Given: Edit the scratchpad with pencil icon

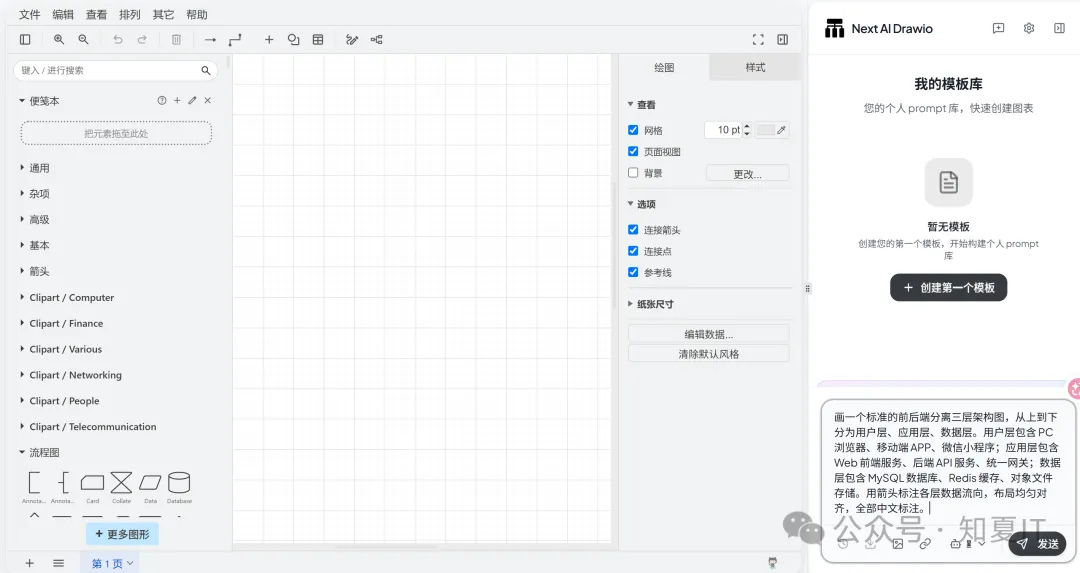Looking at the screenshot, I should click(192, 101).
